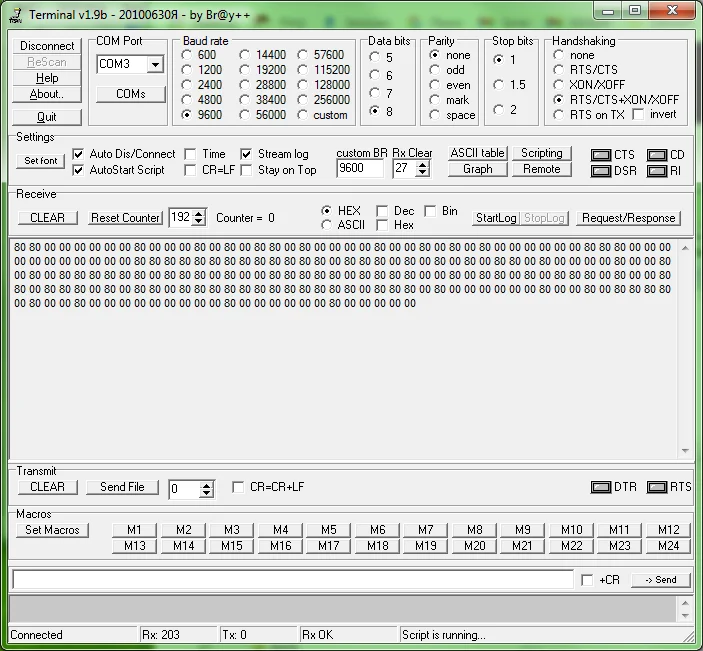Click the StartLog button
The height and width of the screenshot is (651, 703).
pos(496,218)
